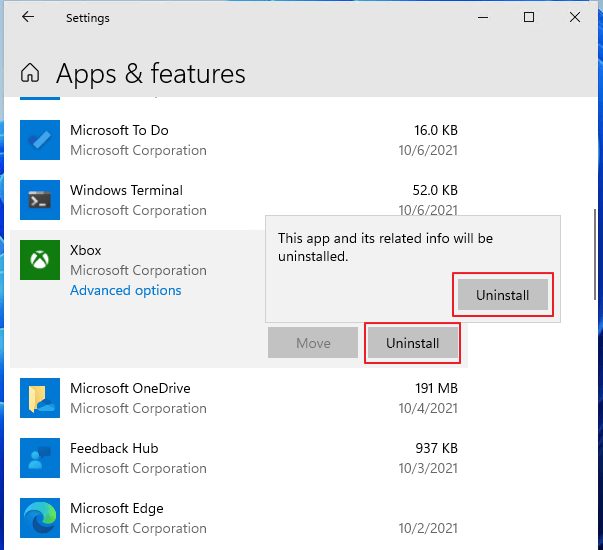Click the 16.0 KB size value

[436, 130]
